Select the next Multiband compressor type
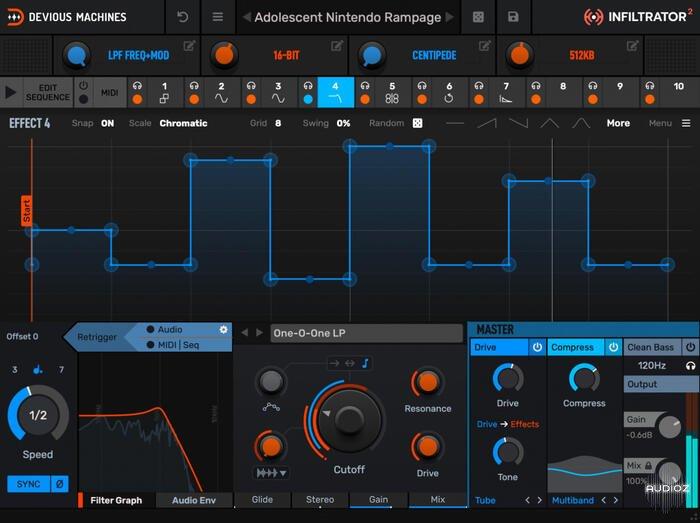 (616, 500)
